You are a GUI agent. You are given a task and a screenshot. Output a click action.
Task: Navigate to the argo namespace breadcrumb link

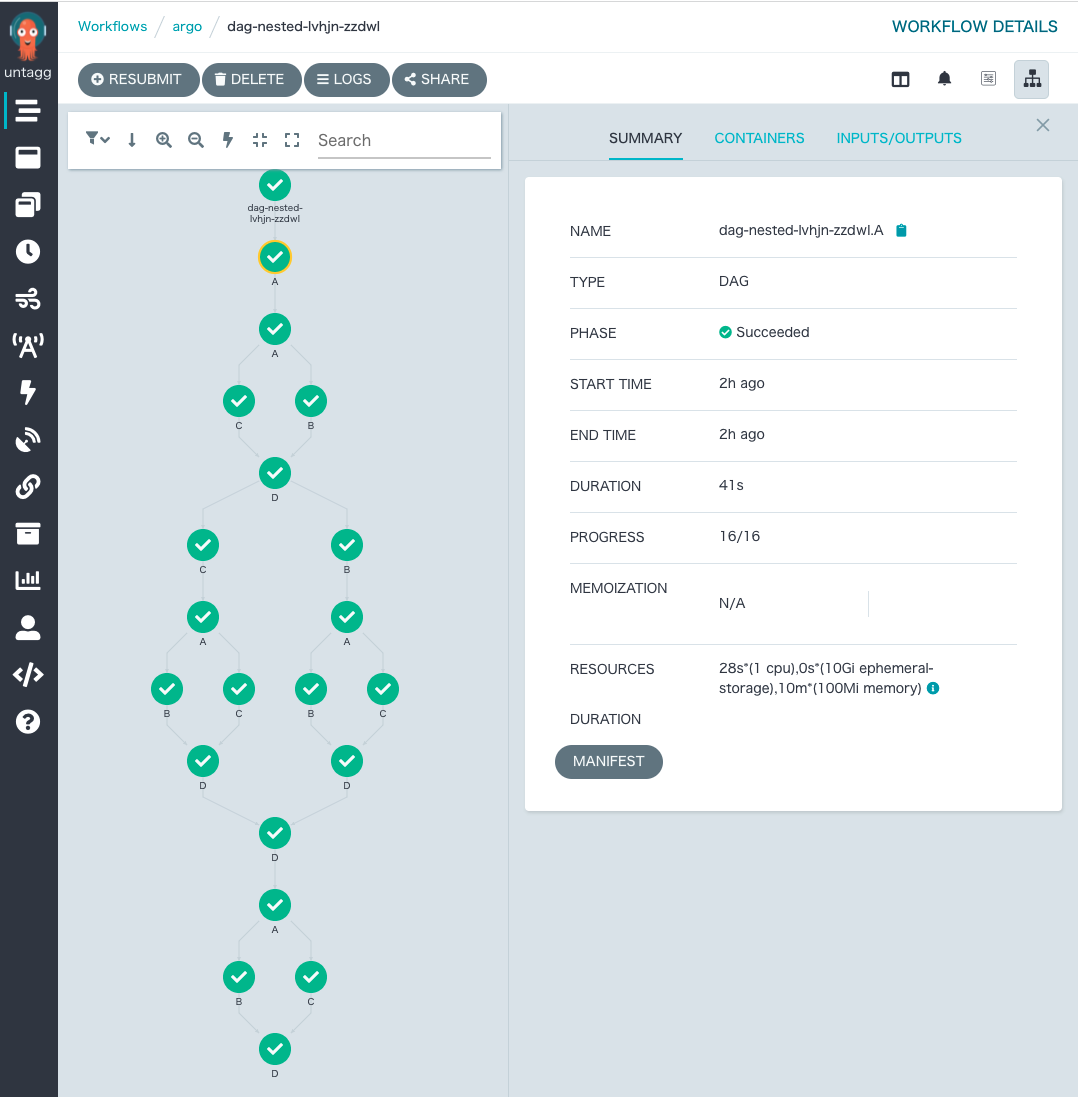pyautogui.click(x=187, y=26)
